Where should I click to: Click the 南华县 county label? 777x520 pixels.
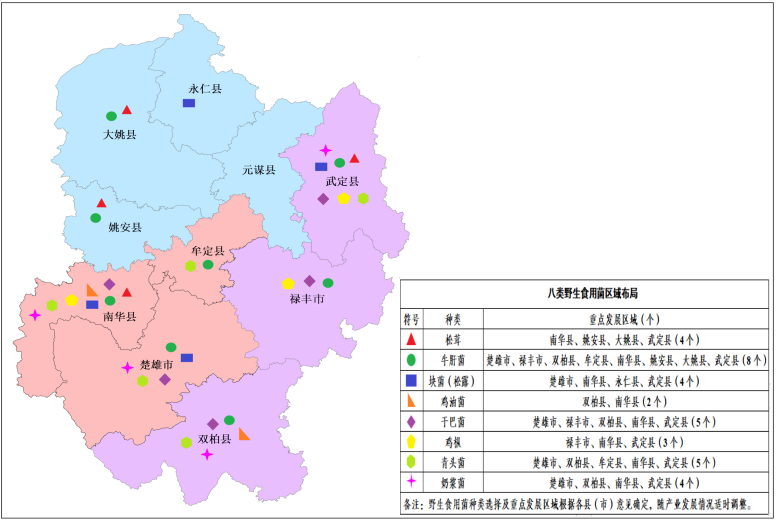118,316
